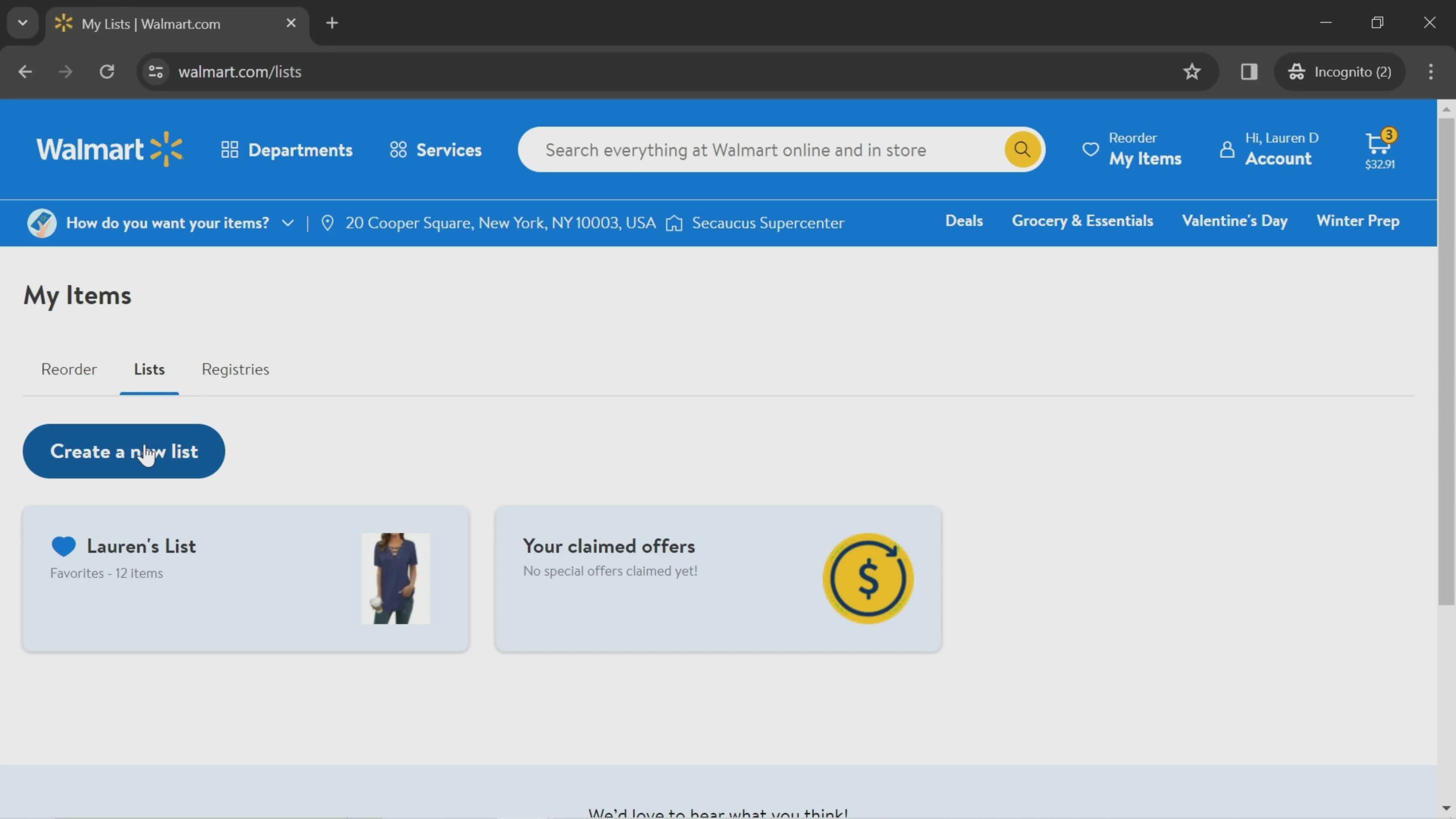Open a new browser tab
The width and height of the screenshot is (1456, 819).
pos(333,23)
